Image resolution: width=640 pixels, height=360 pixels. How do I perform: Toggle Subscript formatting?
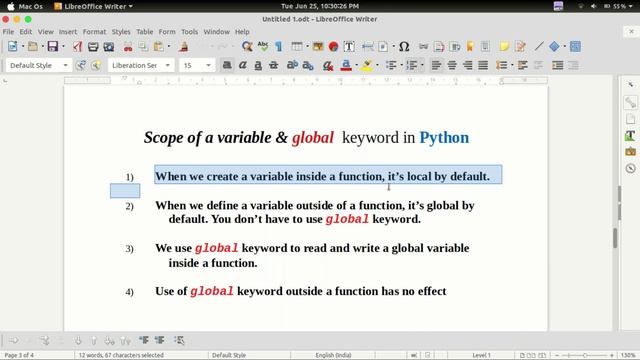coord(308,65)
